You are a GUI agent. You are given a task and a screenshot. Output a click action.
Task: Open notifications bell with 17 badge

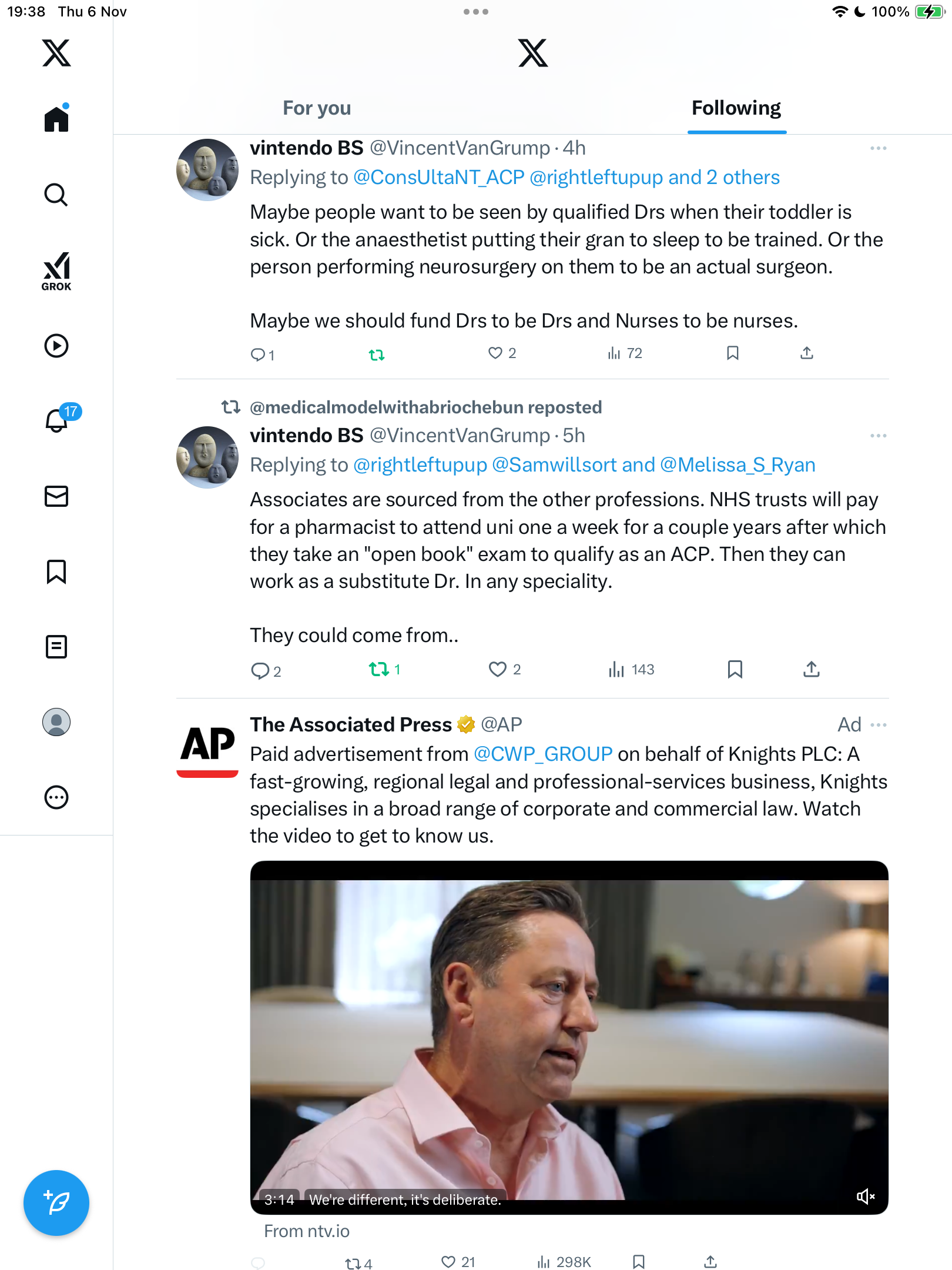[x=58, y=420]
